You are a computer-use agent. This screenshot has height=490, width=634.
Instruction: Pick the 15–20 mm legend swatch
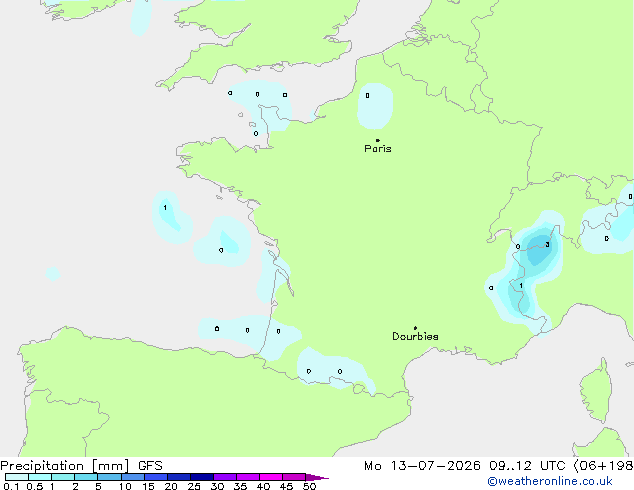click(x=156, y=477)
